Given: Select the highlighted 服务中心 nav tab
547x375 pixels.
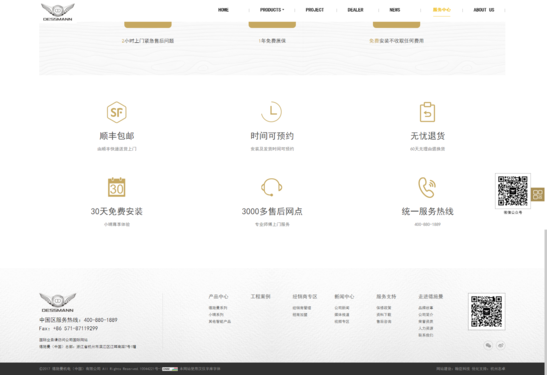Looking at the screenshot, I should (x=441, y=10).
